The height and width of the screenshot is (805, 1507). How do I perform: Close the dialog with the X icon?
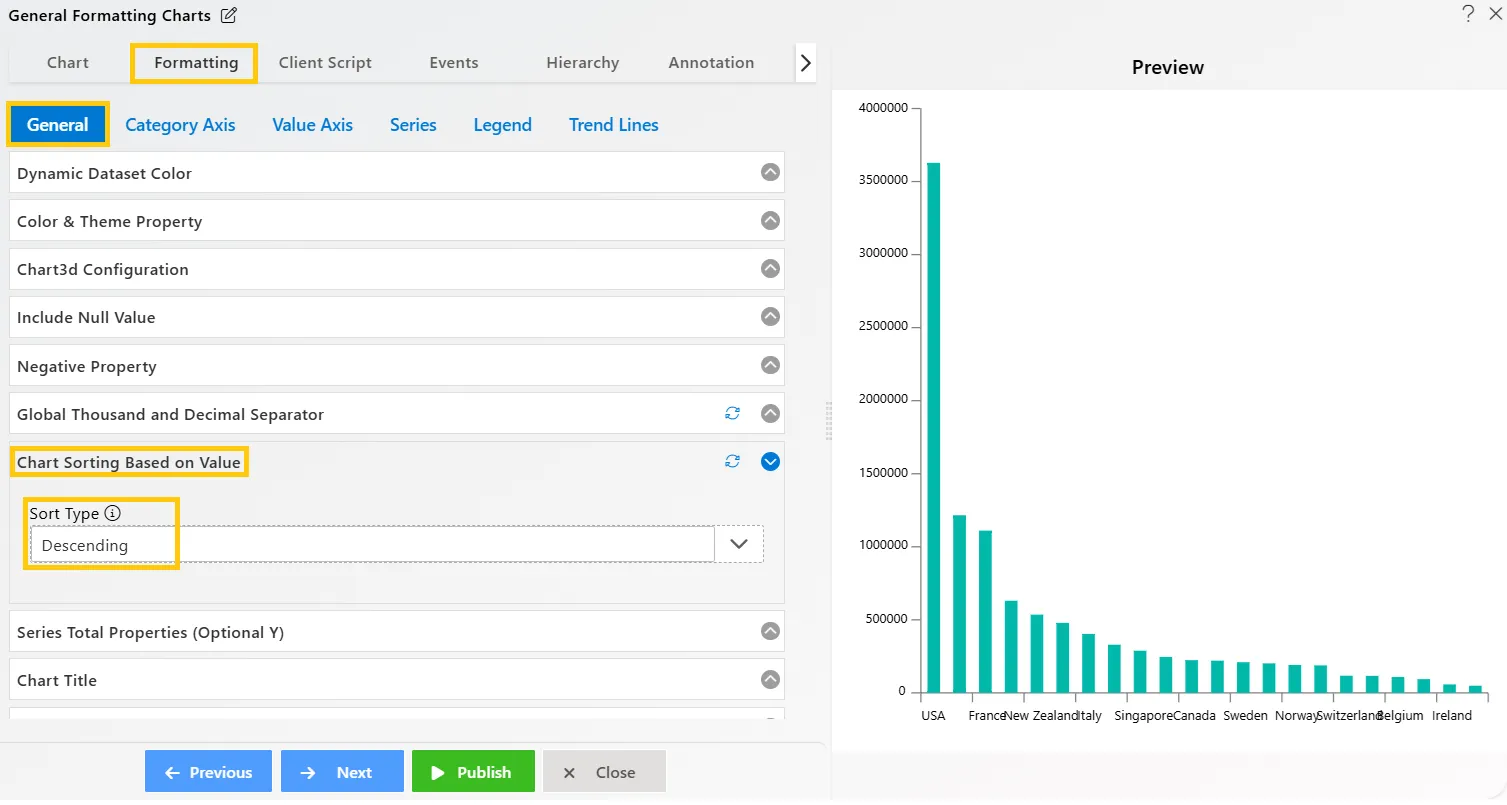coord(1495,13)
